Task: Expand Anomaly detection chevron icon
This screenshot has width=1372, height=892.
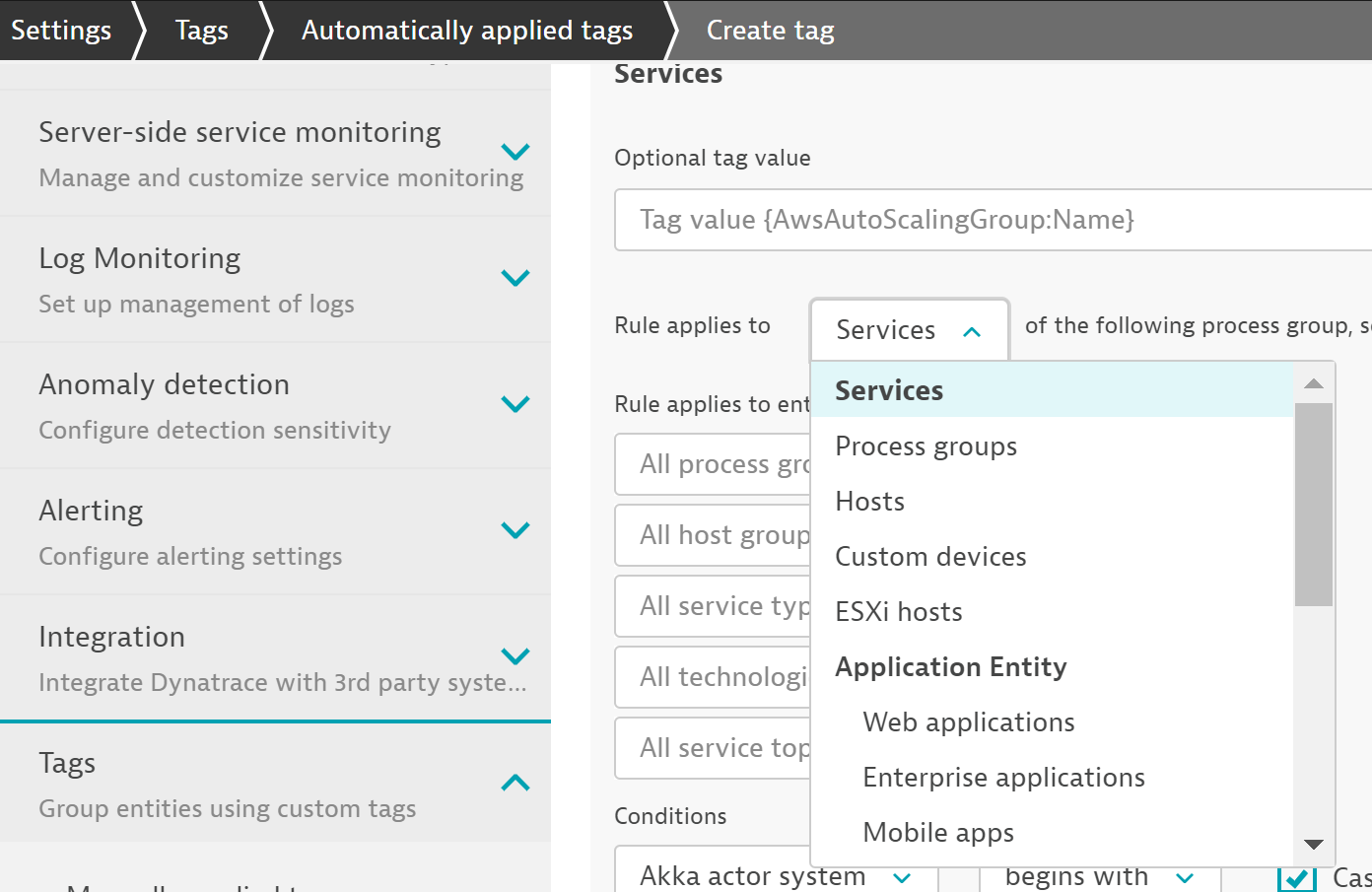Action: pos(515,404)
